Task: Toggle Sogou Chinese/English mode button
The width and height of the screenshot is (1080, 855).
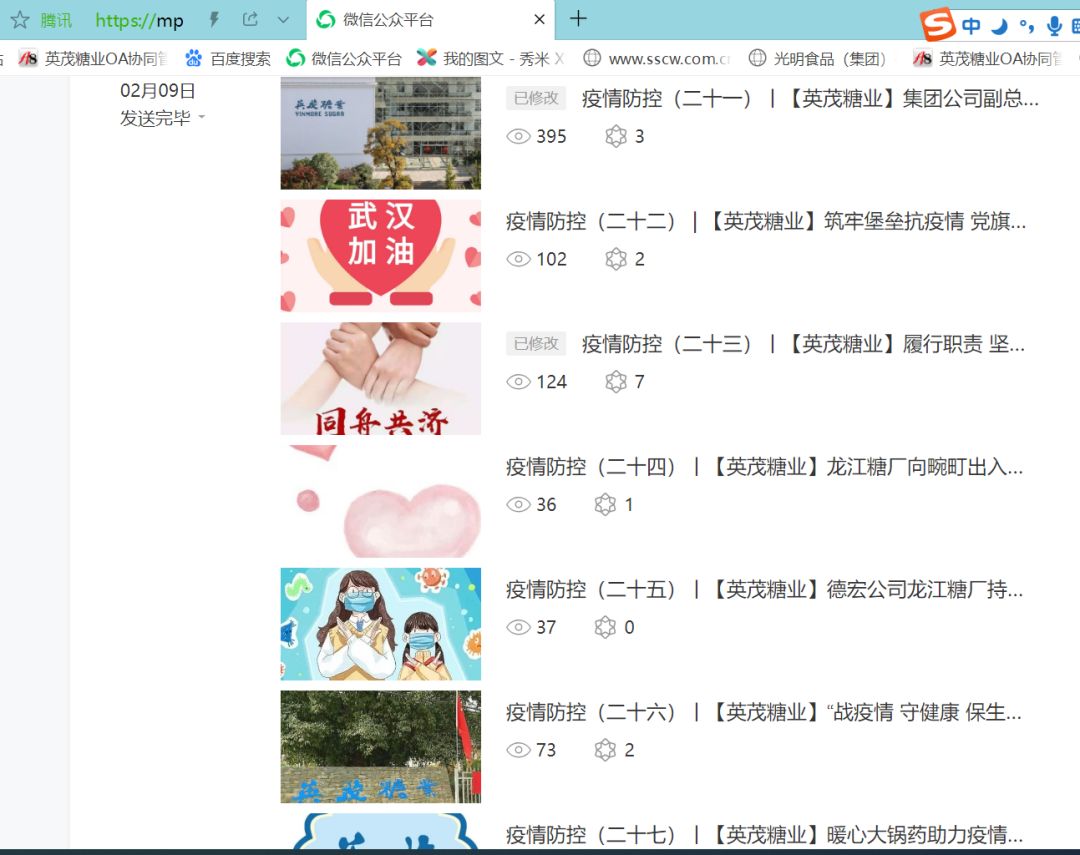Action: pos(971,26)
